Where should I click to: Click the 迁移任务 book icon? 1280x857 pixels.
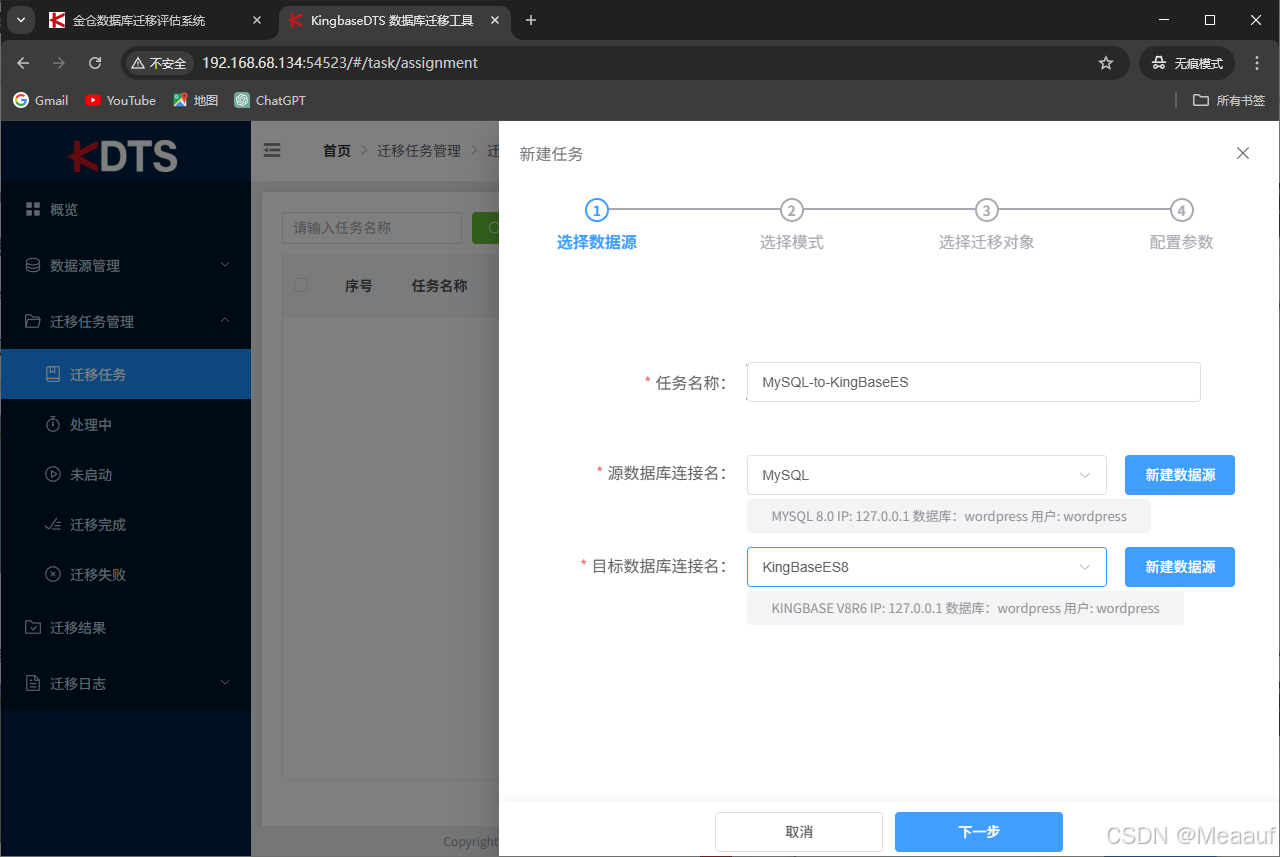(x=53, y=374)
